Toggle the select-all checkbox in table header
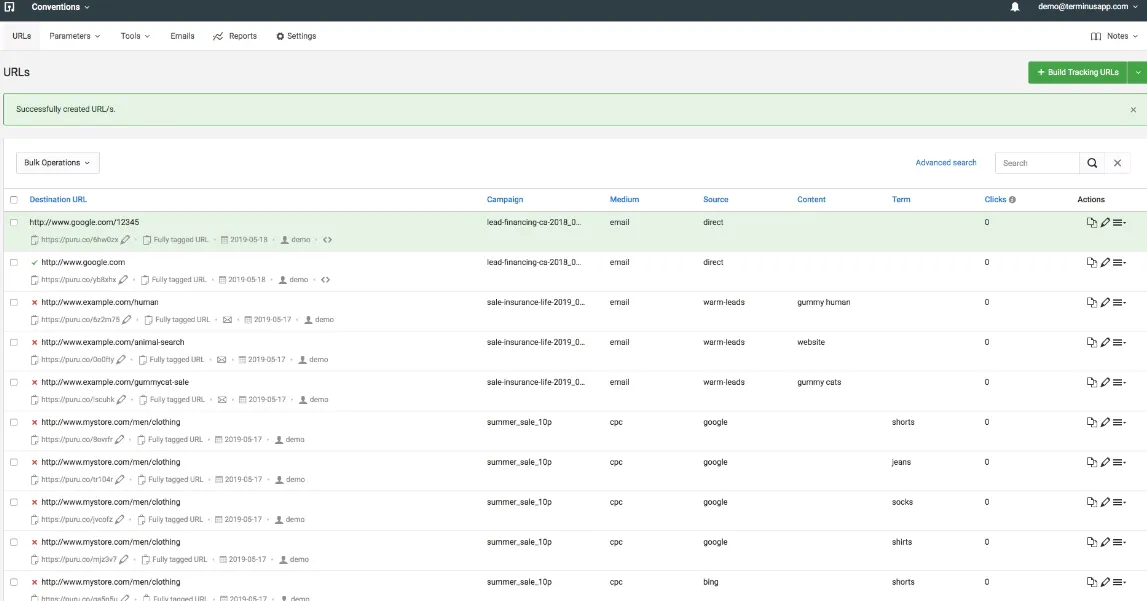 (x=14, y=200)
